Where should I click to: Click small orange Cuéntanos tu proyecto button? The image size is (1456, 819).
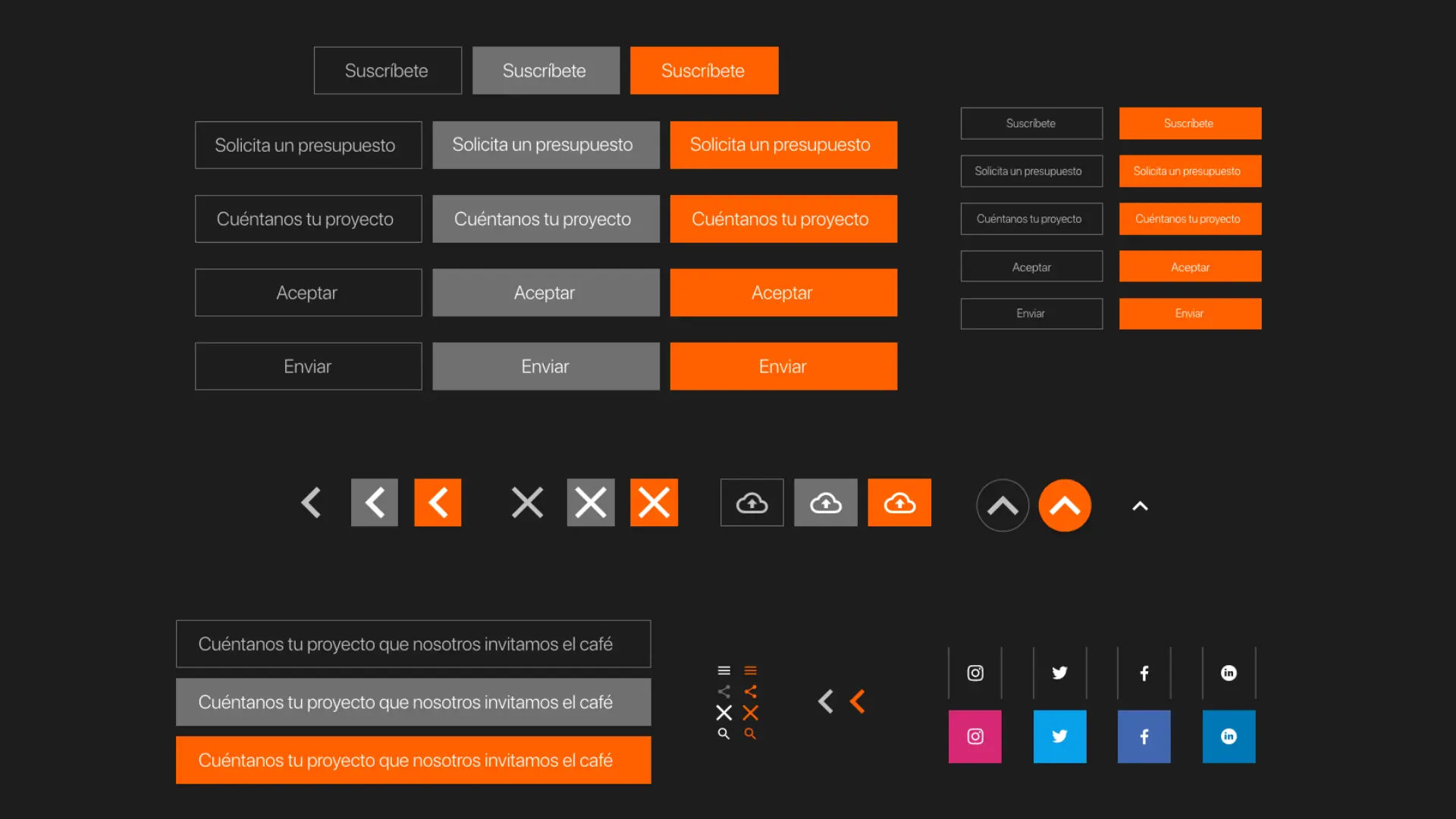pyautogui.click(x=1190, y=218)
